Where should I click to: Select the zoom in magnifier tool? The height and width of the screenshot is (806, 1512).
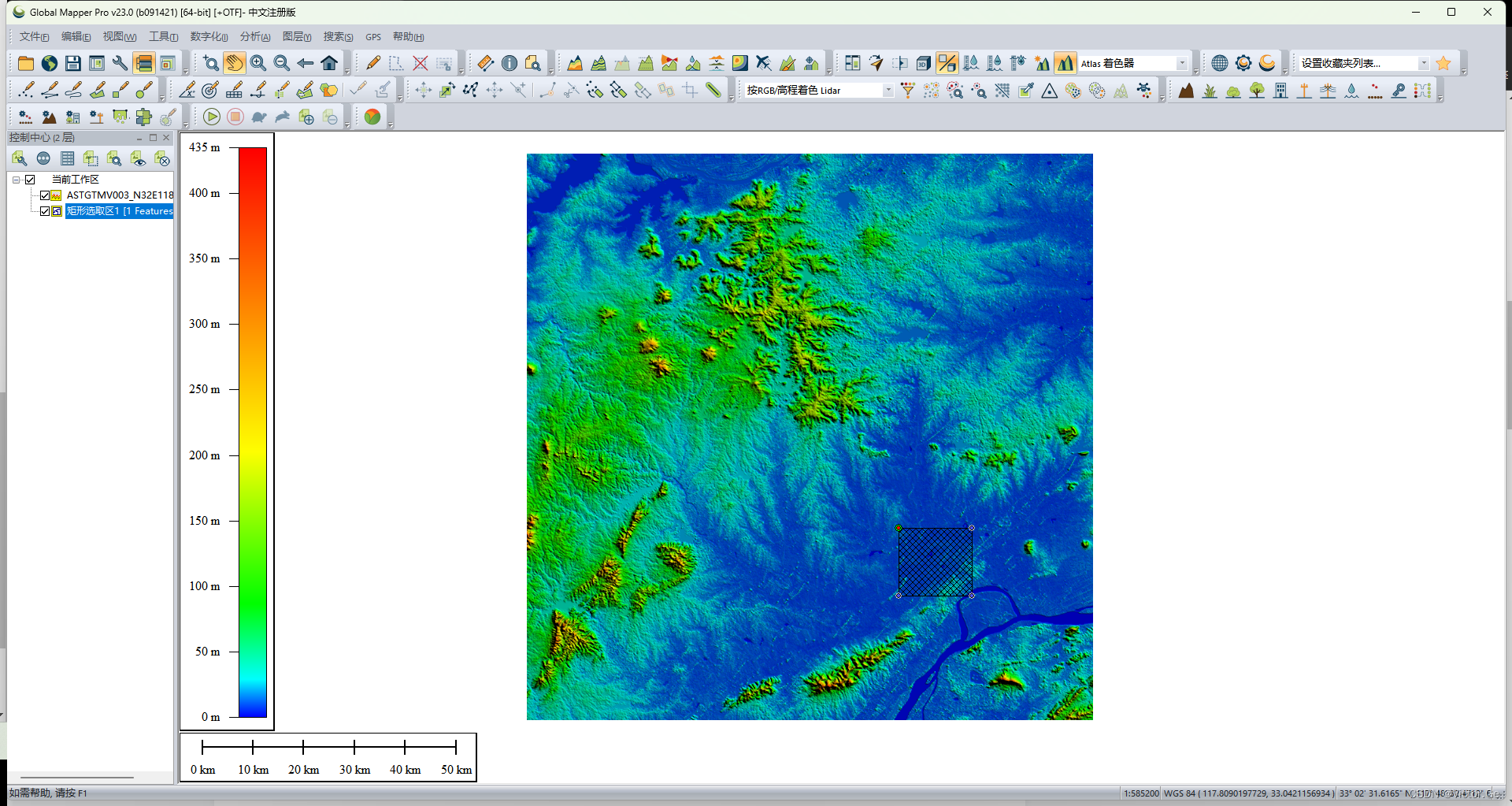pyautogui.click(x=258, y=63)
